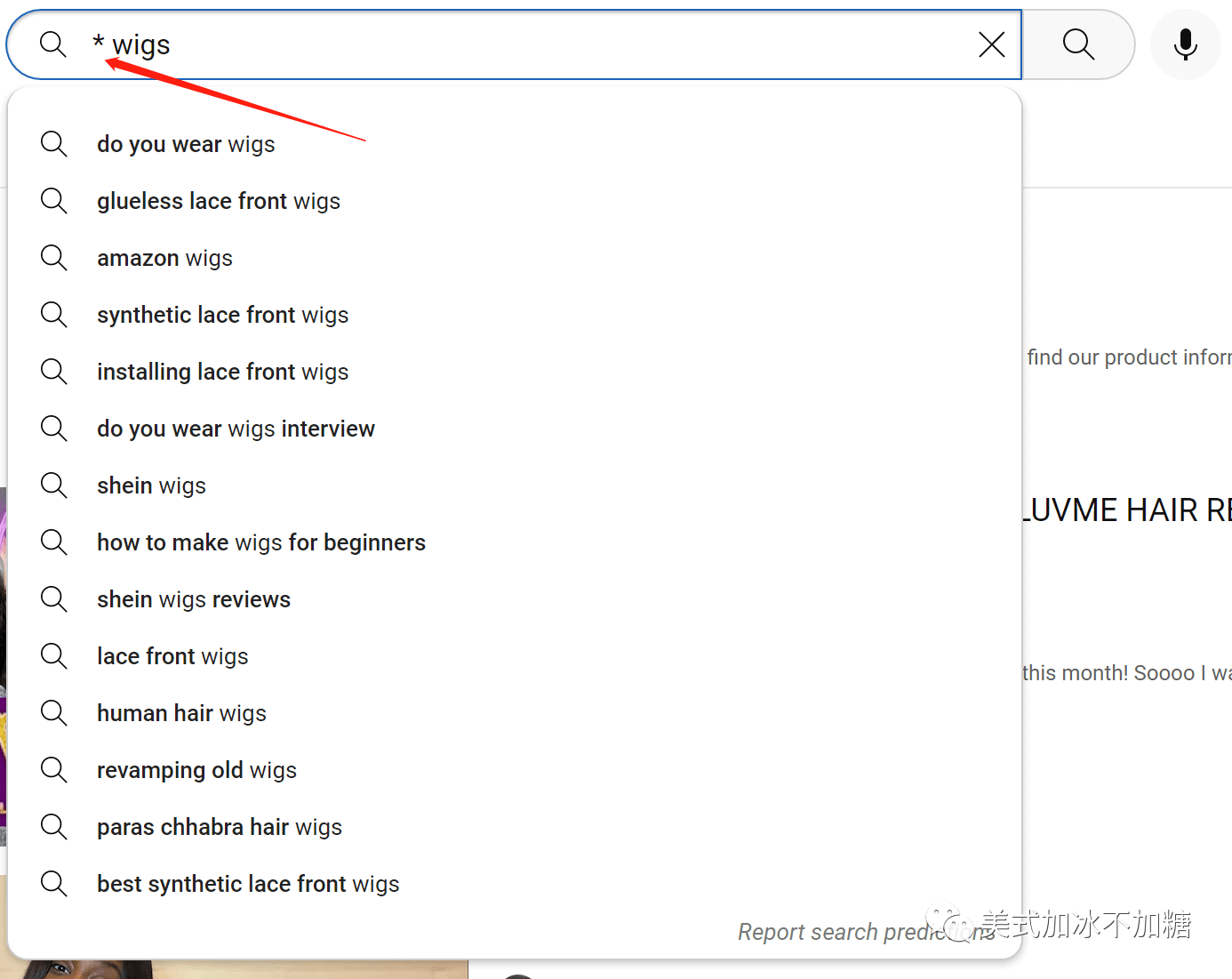Image resolution: width=1232 pixels, height=979 pixels.
Task: Select 'glueless lace front wigs' suggestion
Action: tap(219, 201)
